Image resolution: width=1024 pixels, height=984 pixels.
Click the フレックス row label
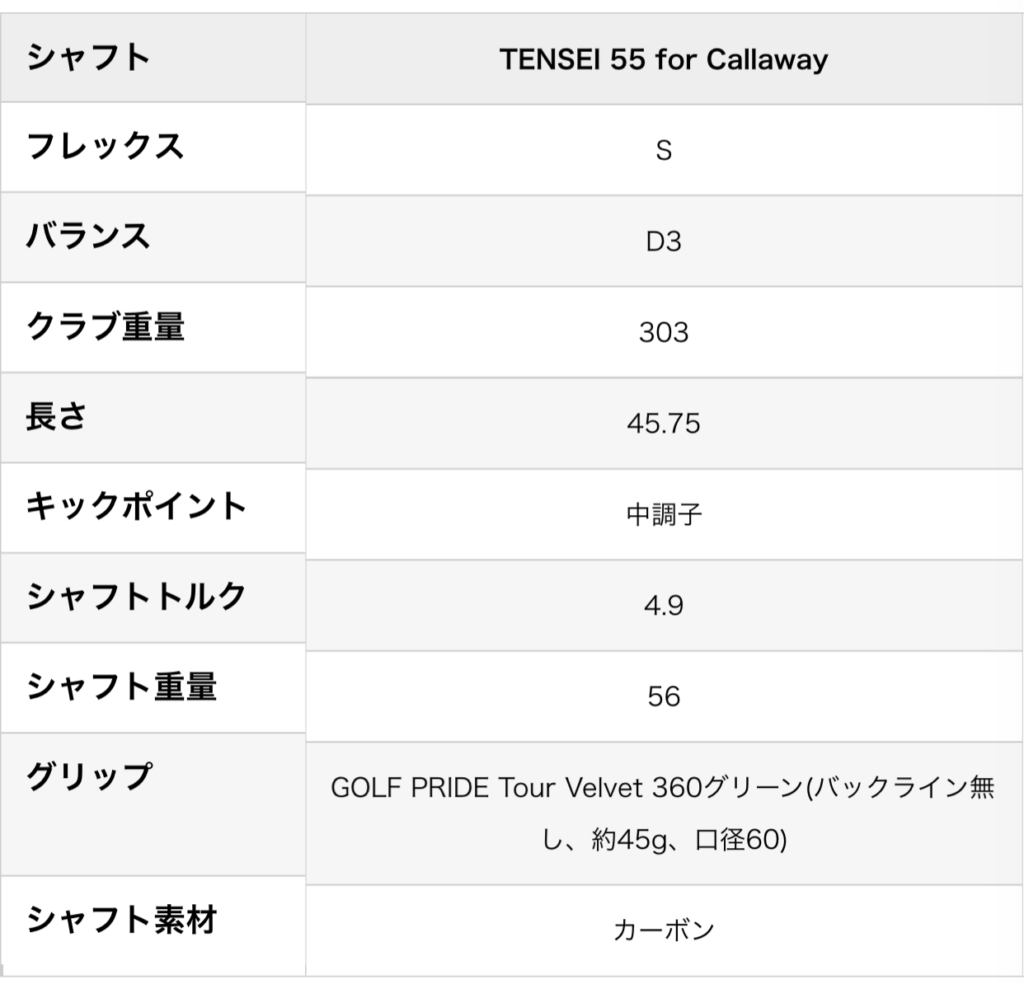click(x=105, y=146)
